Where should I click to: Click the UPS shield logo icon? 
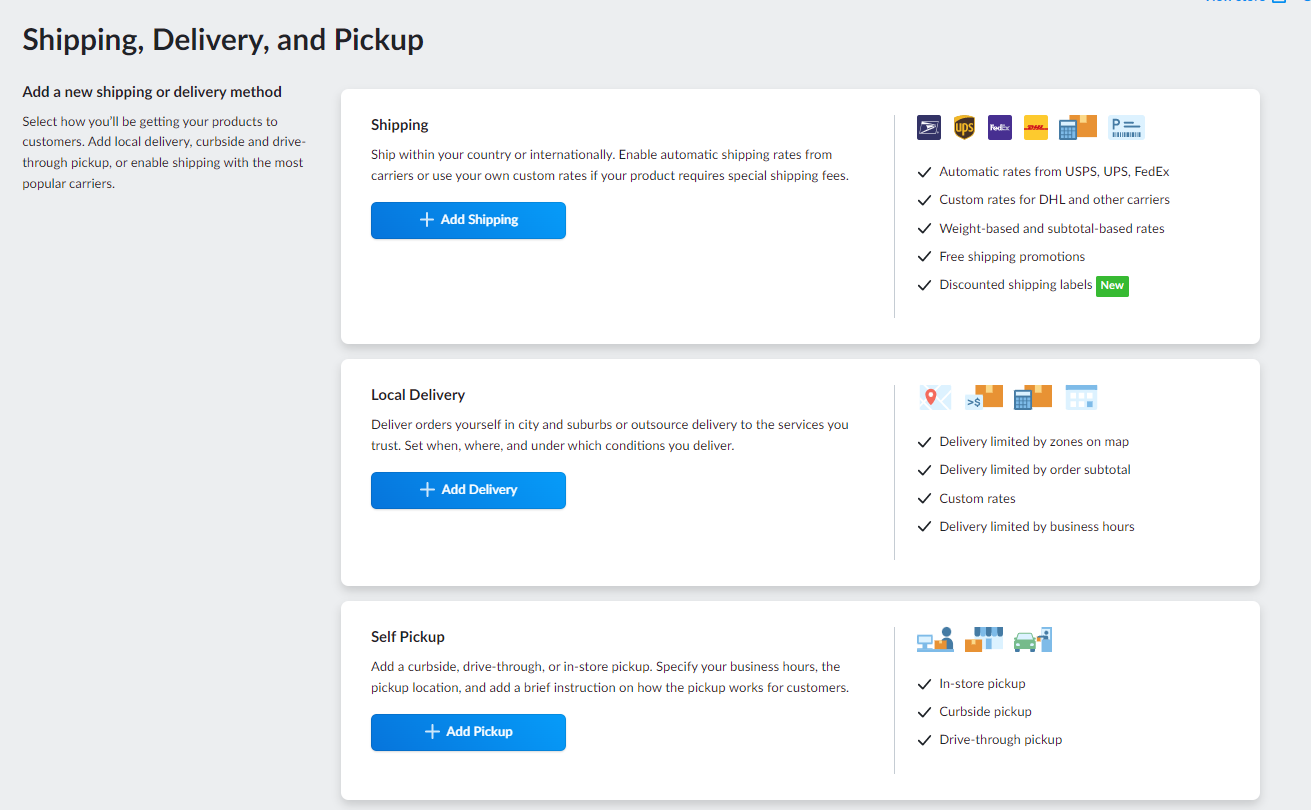pos(964,127)
